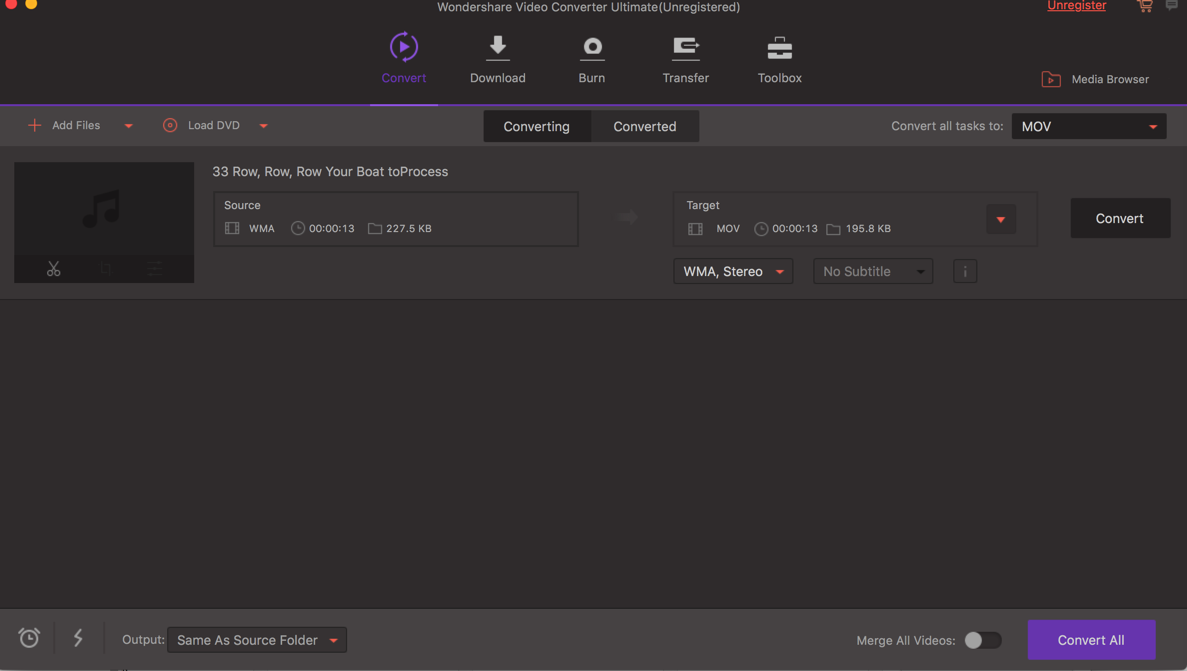
Task: Open the shopping cart icon
Action: [x=1145, y=6]
